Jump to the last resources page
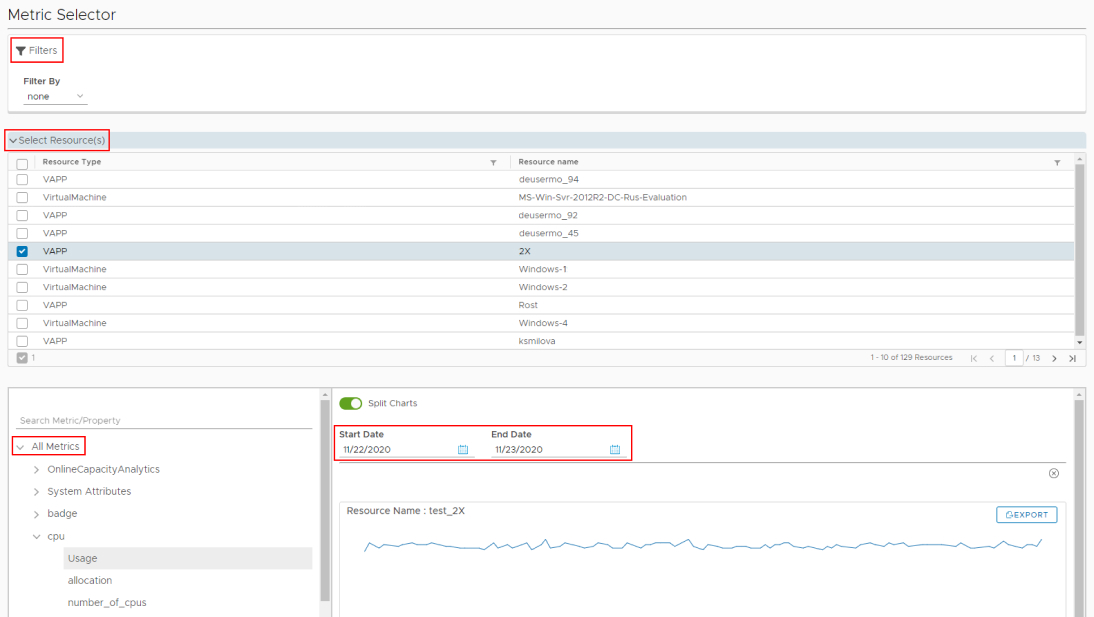Viewport: 1094px width, 617px height. (x=1072, y=358)
